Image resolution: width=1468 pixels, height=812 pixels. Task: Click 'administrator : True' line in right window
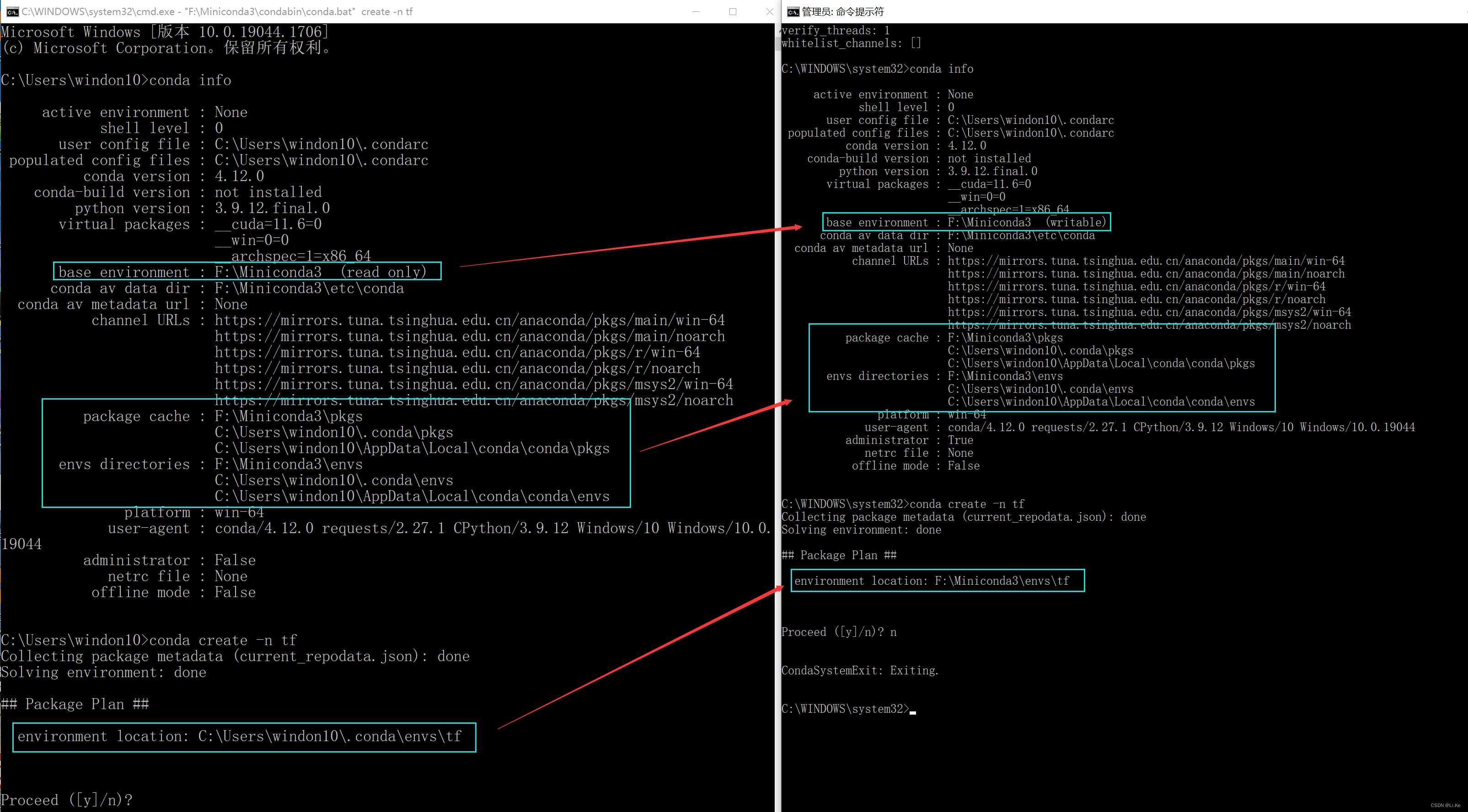(x=909, y=440)
